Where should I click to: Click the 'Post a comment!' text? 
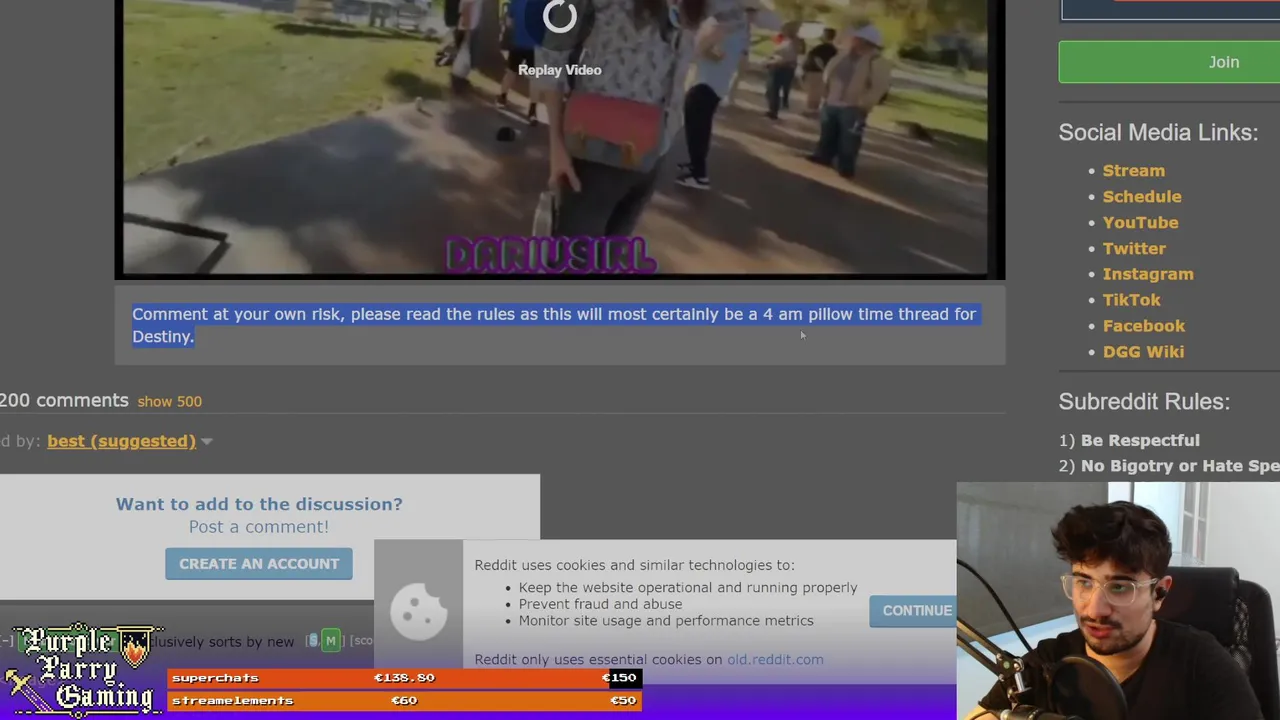pyautogui.click(x=259, y=527)
